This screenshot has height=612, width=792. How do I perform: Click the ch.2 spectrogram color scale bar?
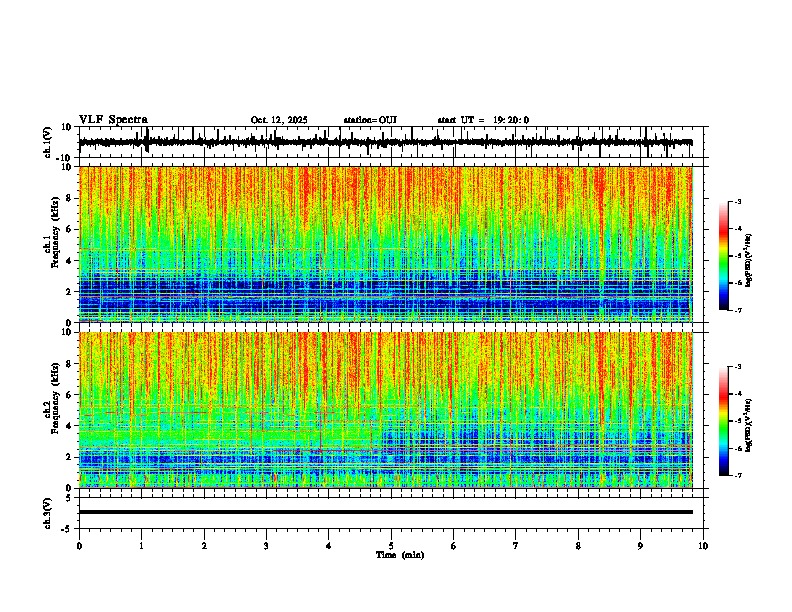click(x=724, y=421)
